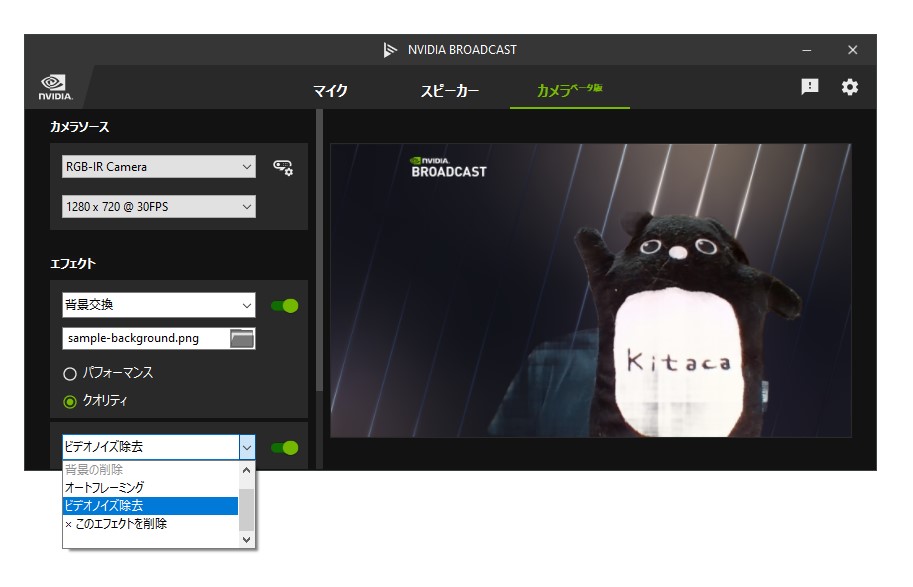Disable the 背景交換 effect toggle
Viewport: 913px width, 587px height.
(285, 305)
